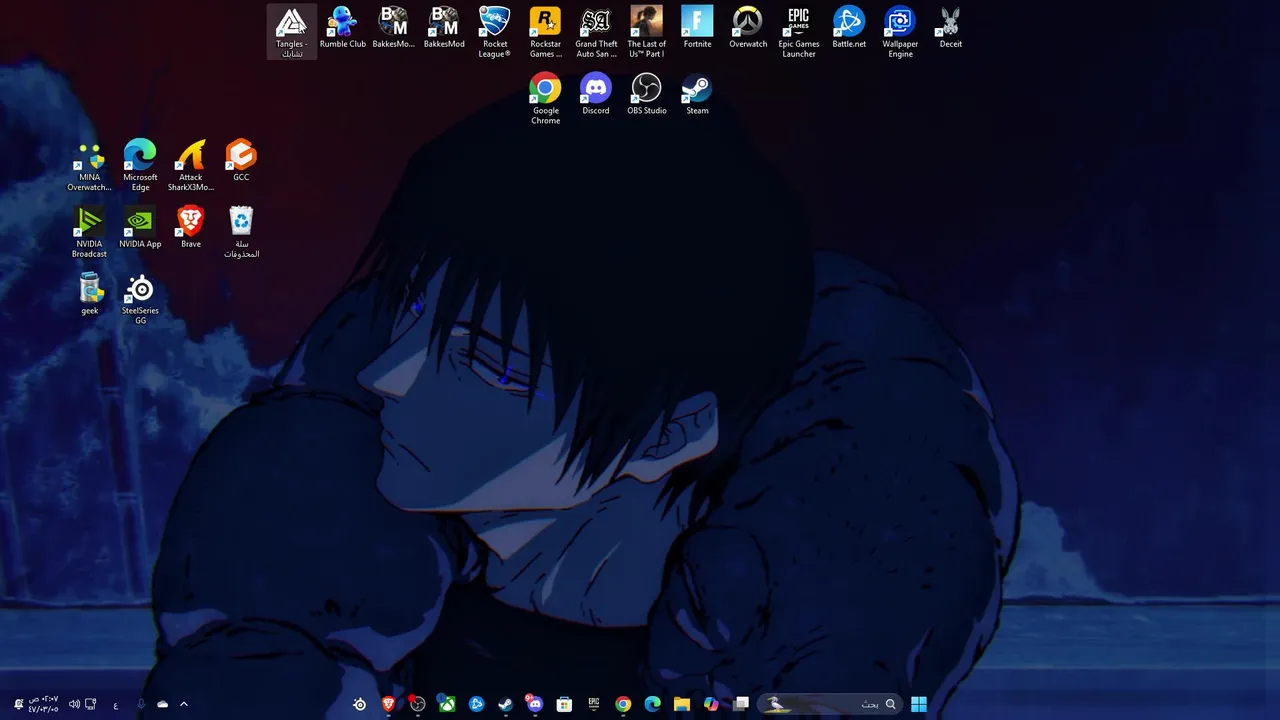This screenshot has width=1280, height=720.
Task: Open Steam from the taskbar
Action: pyautogui.click(x=506, y=704)
